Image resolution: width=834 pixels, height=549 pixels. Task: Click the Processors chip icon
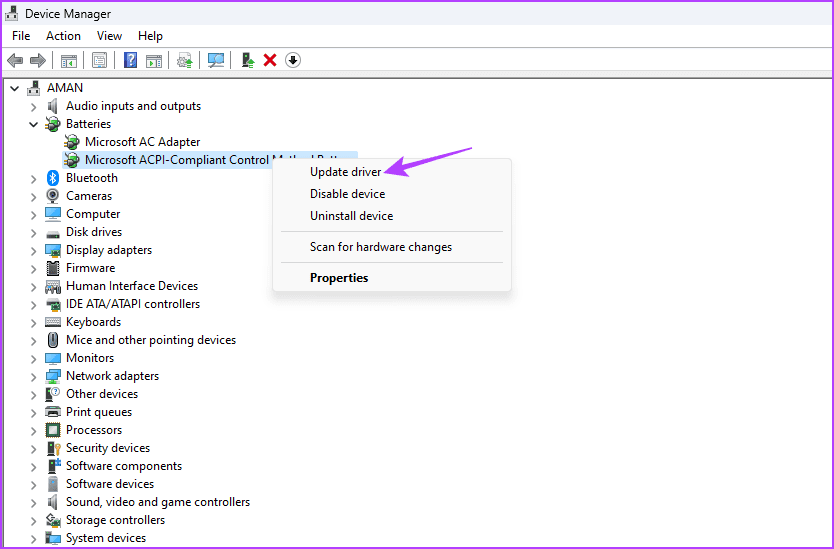click(x=53, y=430)
